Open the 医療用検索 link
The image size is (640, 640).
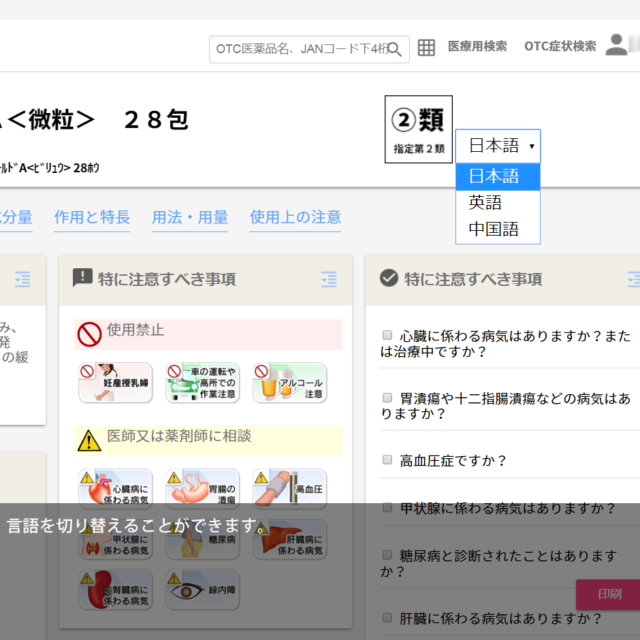(477, 46)
